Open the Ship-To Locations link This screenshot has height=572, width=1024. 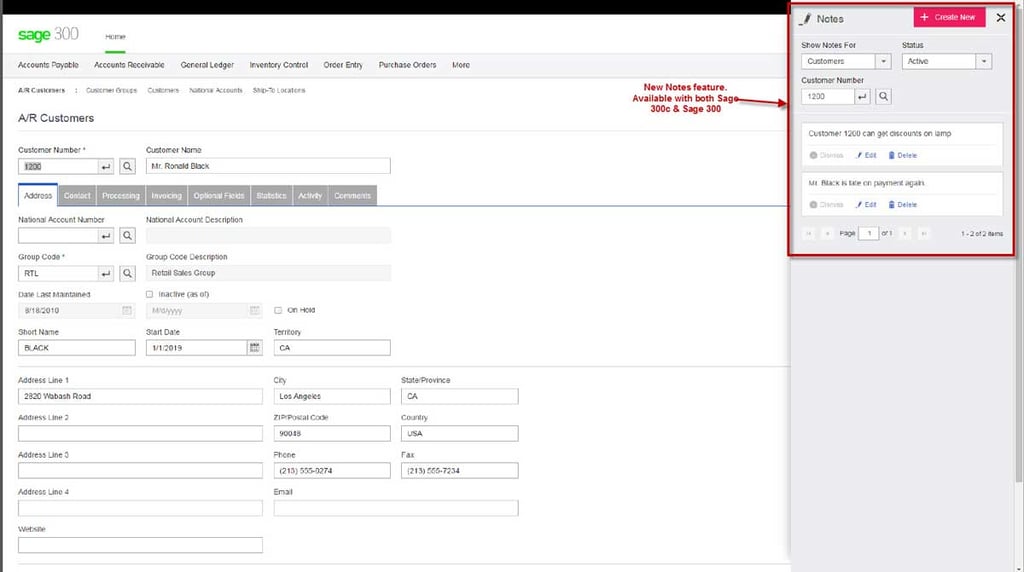279,91
